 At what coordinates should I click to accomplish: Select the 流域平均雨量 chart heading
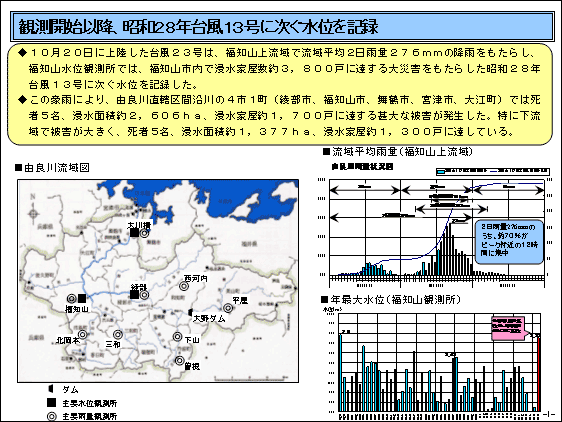(398, 152)
